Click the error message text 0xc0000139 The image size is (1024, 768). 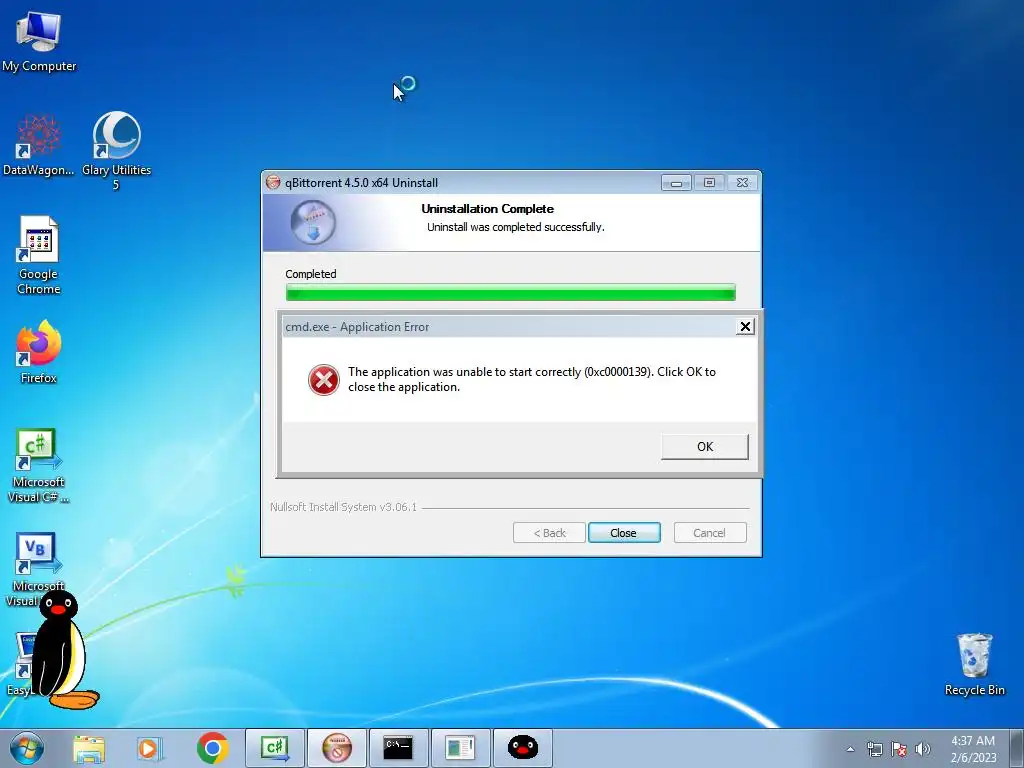click(x=532, y=379)
